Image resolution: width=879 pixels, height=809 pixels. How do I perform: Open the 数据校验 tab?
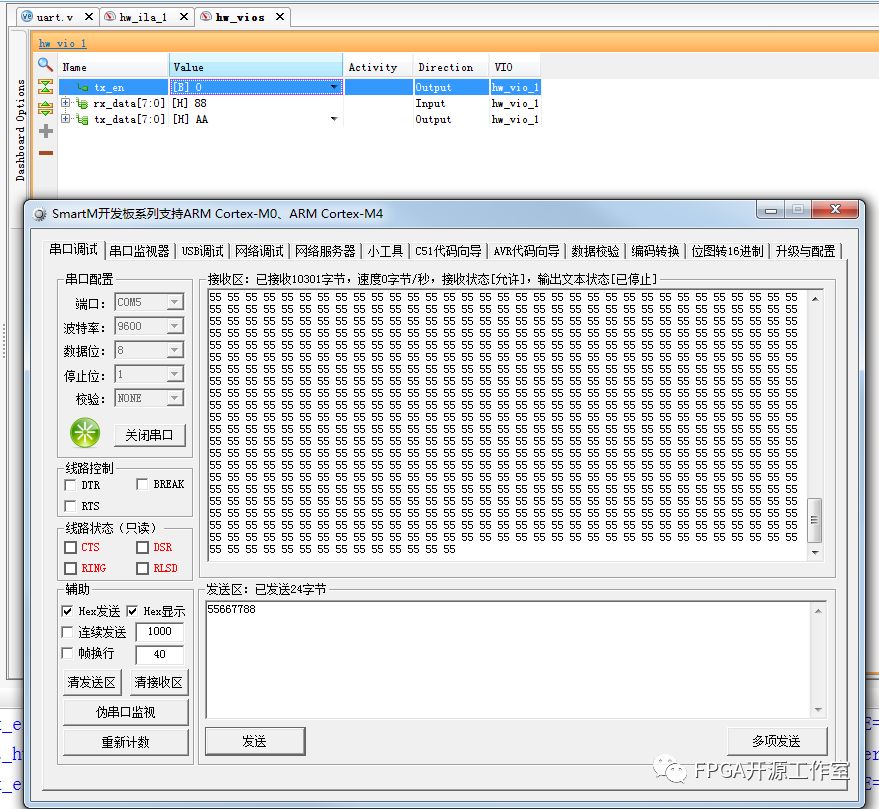click(594, 251)
